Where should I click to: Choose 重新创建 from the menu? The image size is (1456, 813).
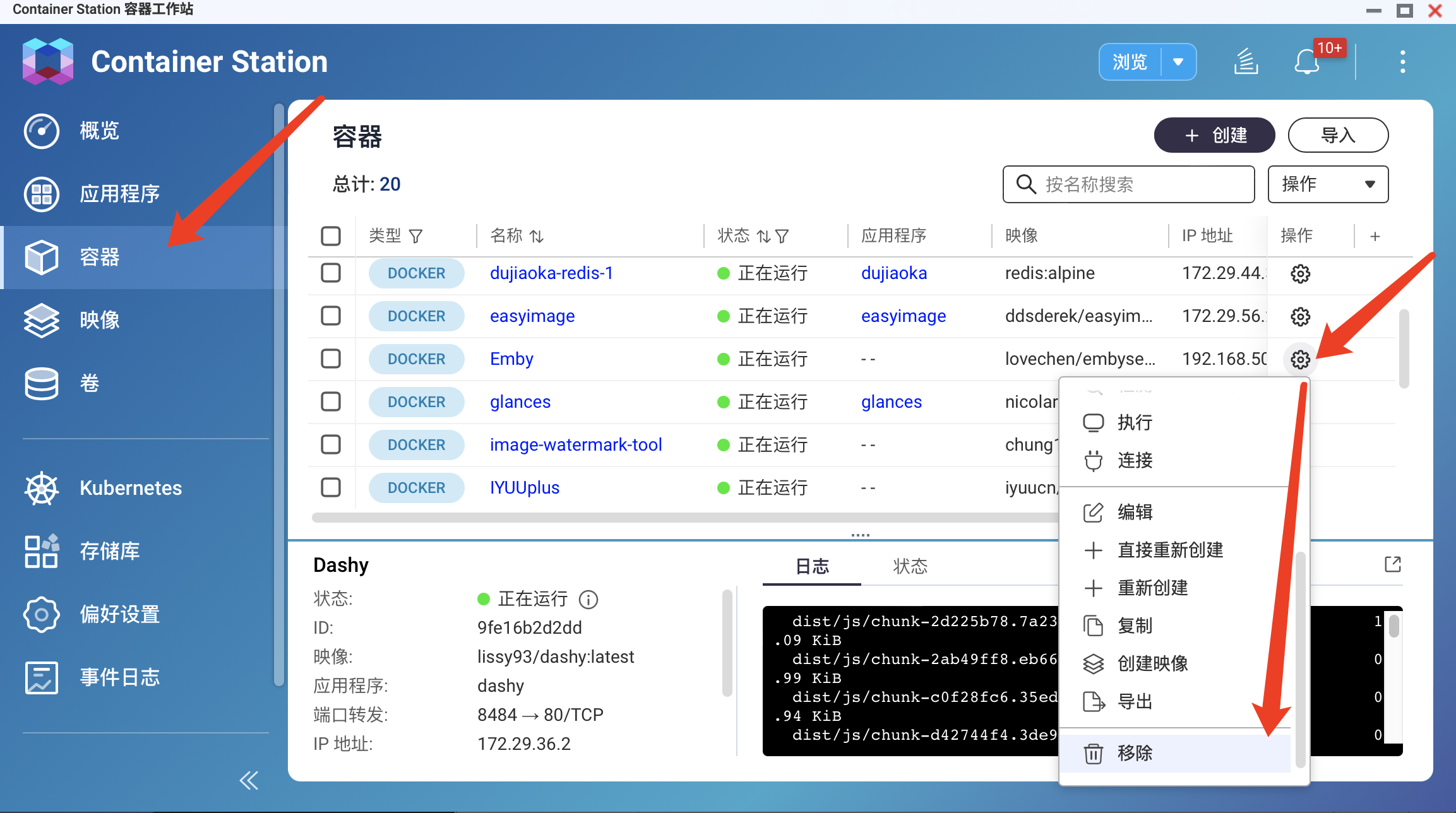pos(1174,588)
